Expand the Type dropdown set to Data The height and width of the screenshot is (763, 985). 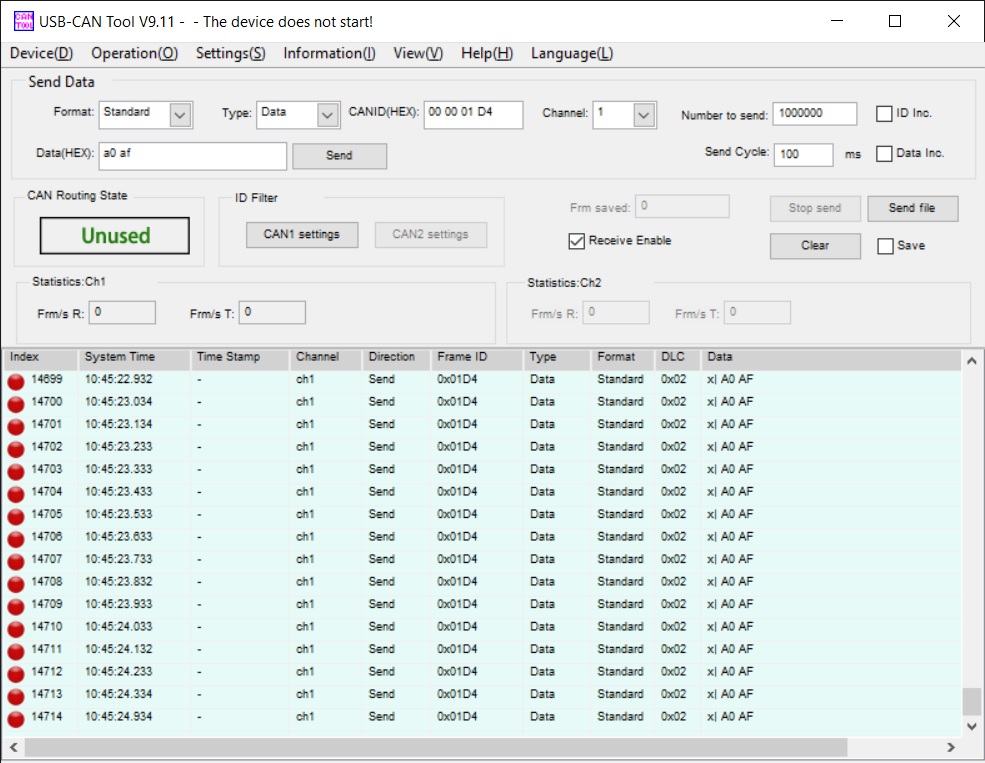pyautogui.click(x=328, y=115)
